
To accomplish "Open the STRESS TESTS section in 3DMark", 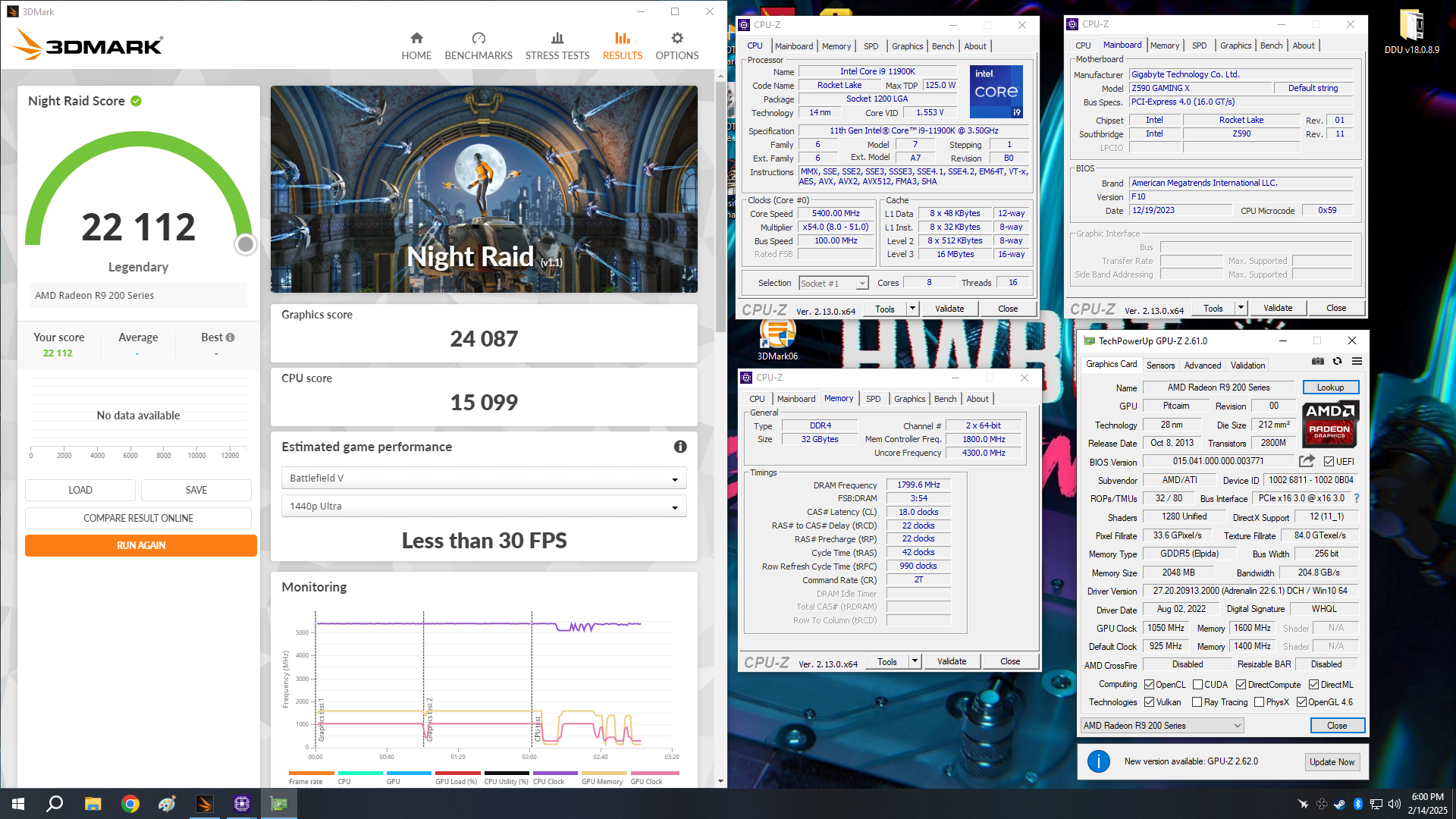I will pos(557,45).
